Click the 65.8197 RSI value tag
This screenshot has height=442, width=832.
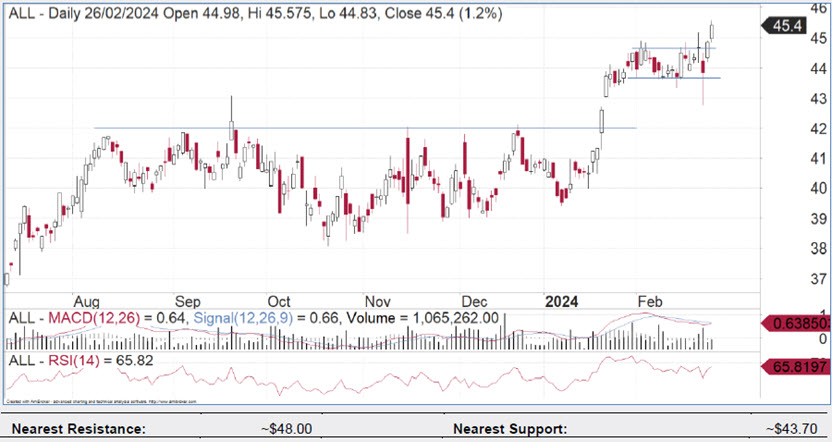tap(796, 366)
